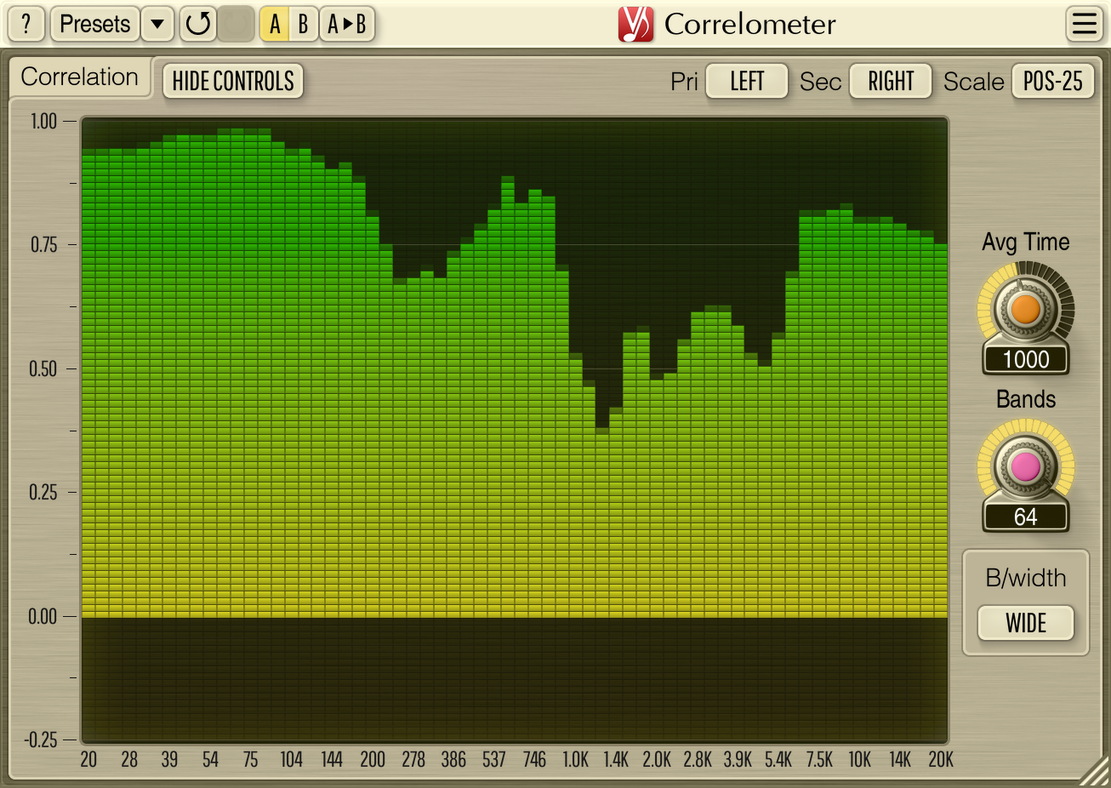
Task: Copy settings using the A▶B icon
Action: pos(346,24)
